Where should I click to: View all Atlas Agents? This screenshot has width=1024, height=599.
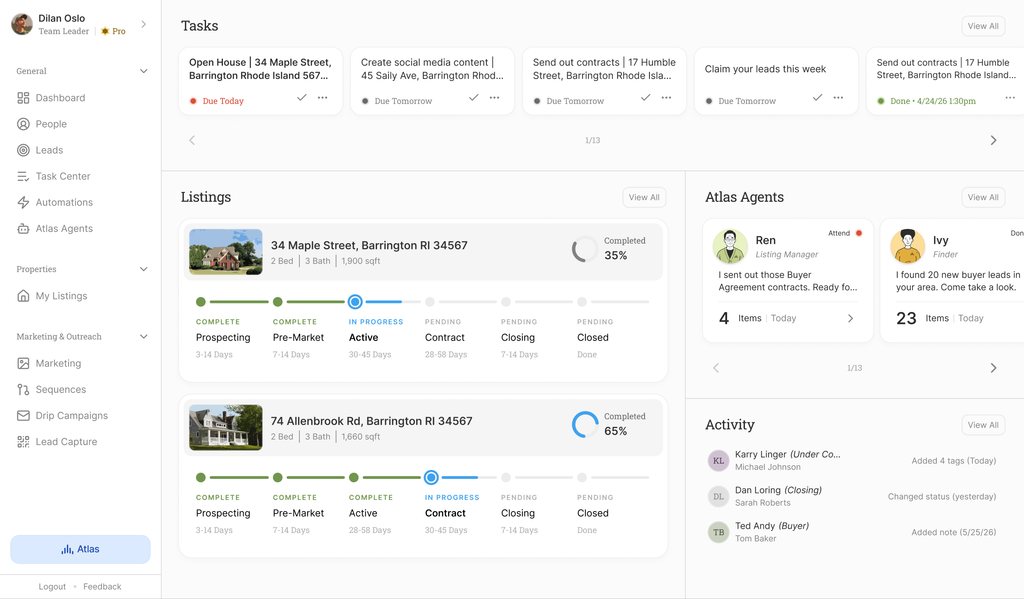pos(983,197)
